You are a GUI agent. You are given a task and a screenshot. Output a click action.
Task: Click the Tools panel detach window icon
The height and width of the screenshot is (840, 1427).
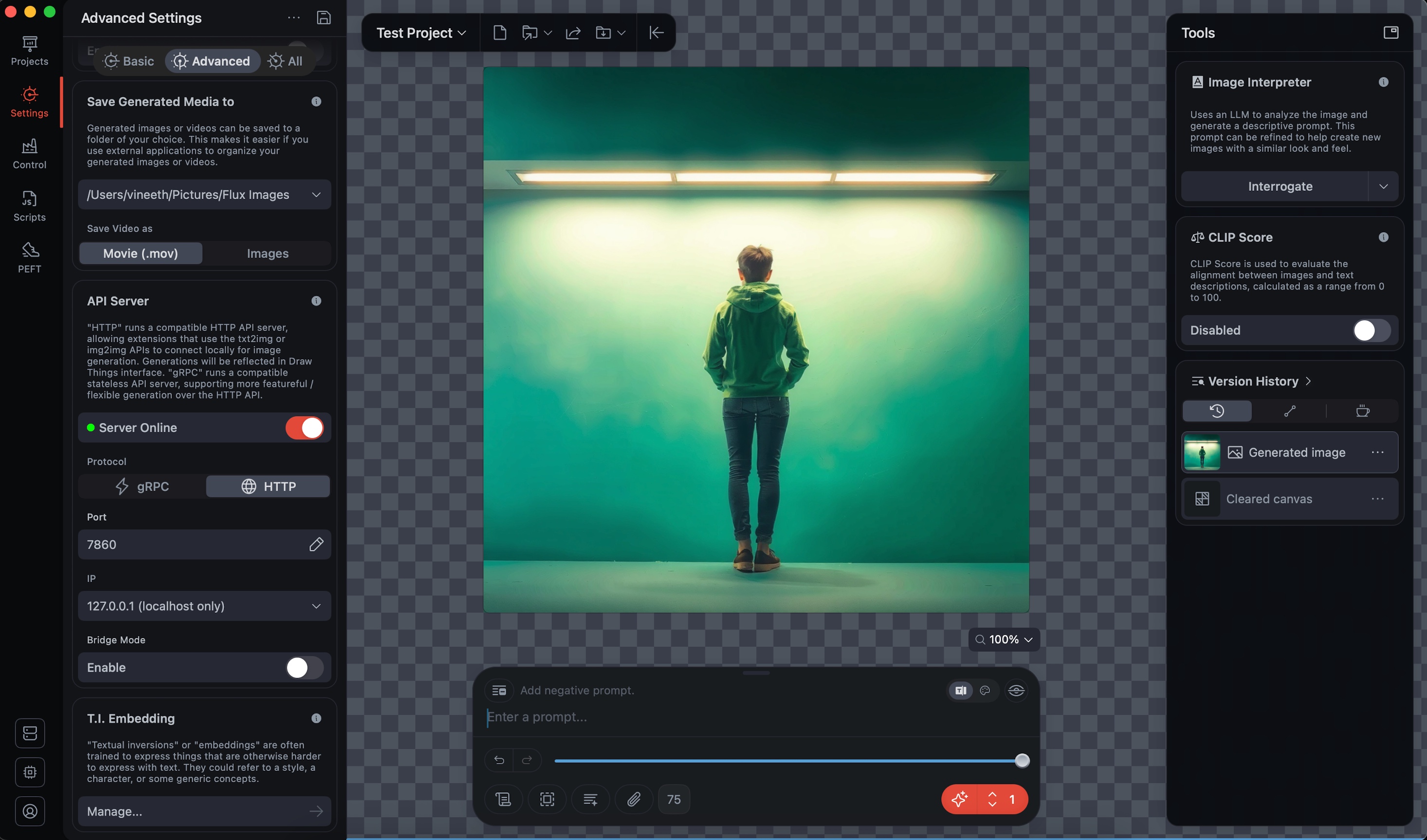1391,32
